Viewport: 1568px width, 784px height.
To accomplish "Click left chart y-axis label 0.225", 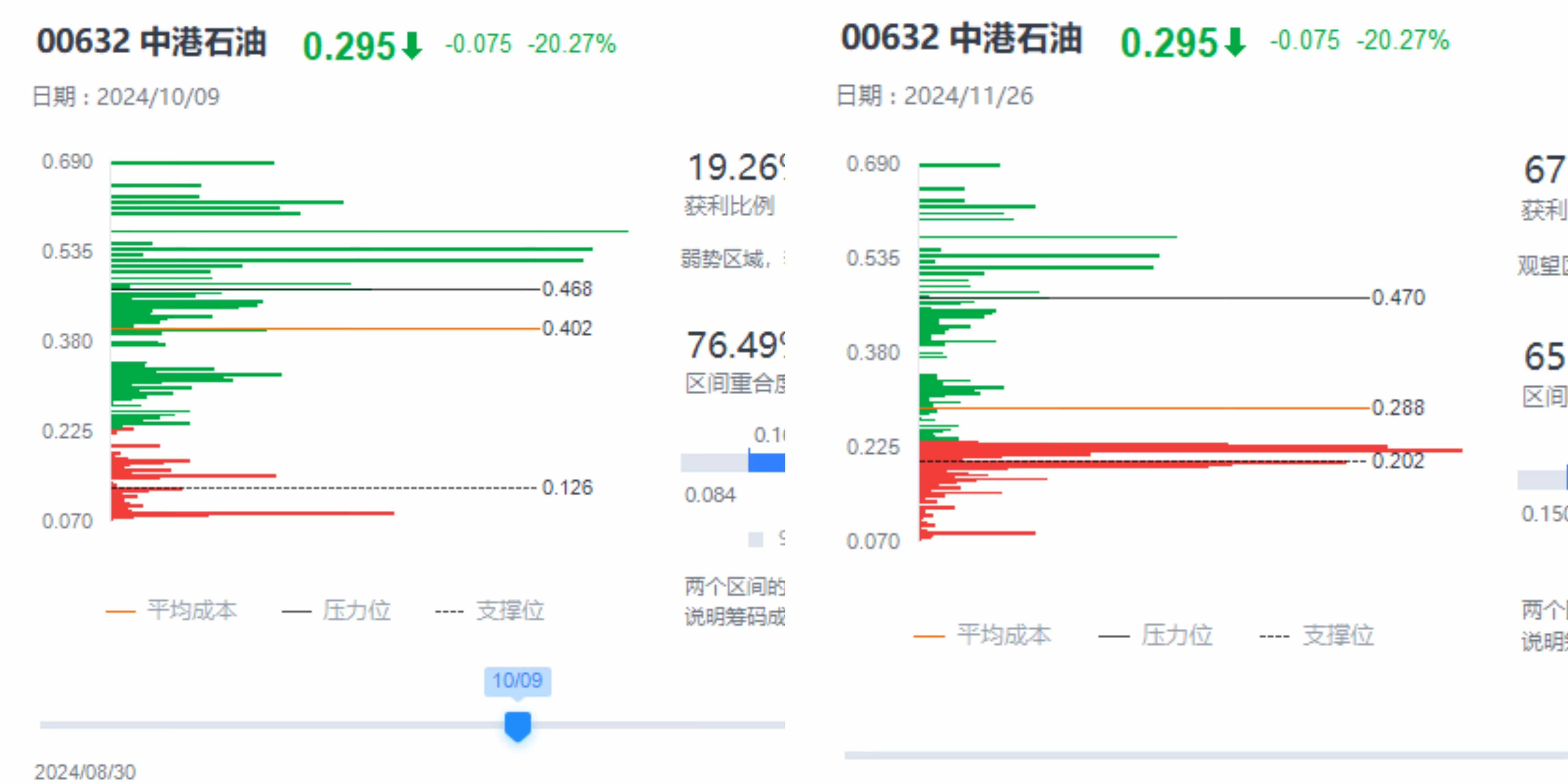I will 67,431.
